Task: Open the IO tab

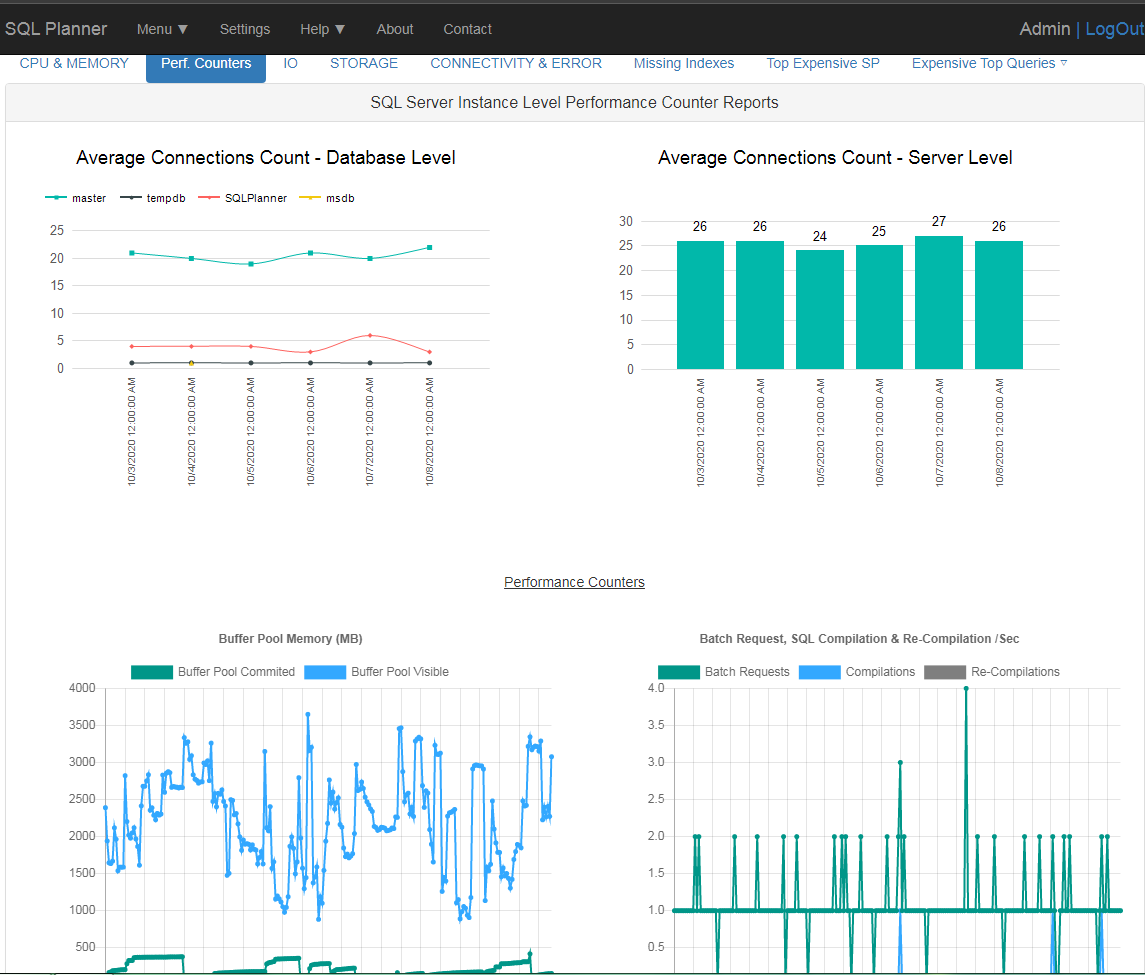Action: point(290,63)
